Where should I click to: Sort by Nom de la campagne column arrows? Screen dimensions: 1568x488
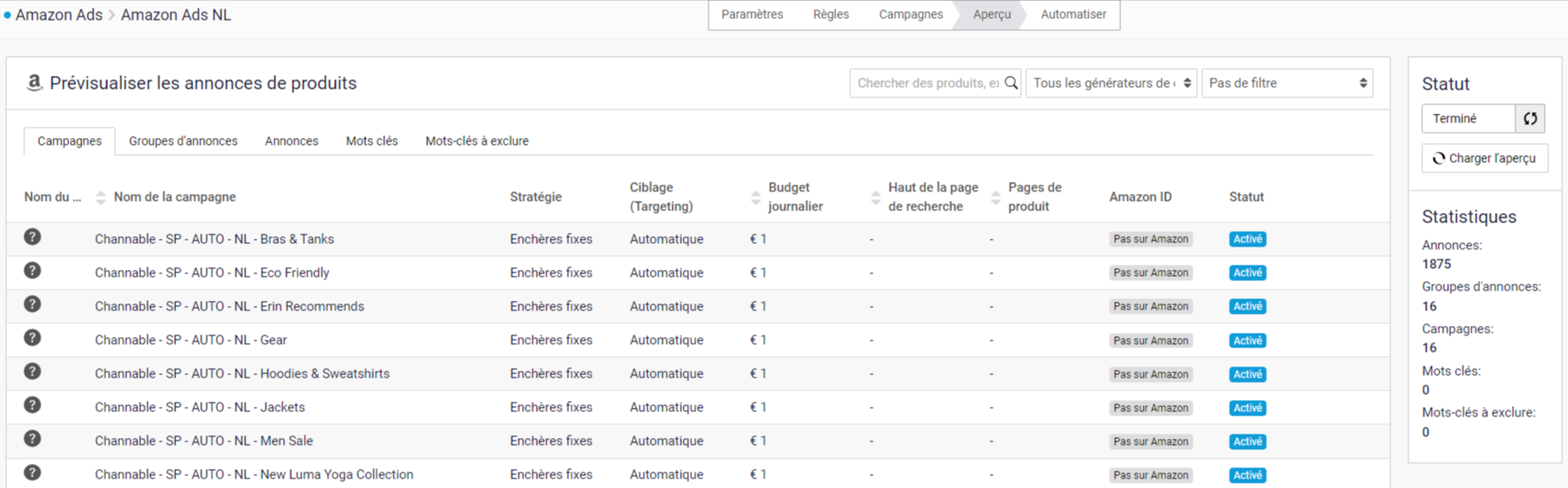point(101,197)
